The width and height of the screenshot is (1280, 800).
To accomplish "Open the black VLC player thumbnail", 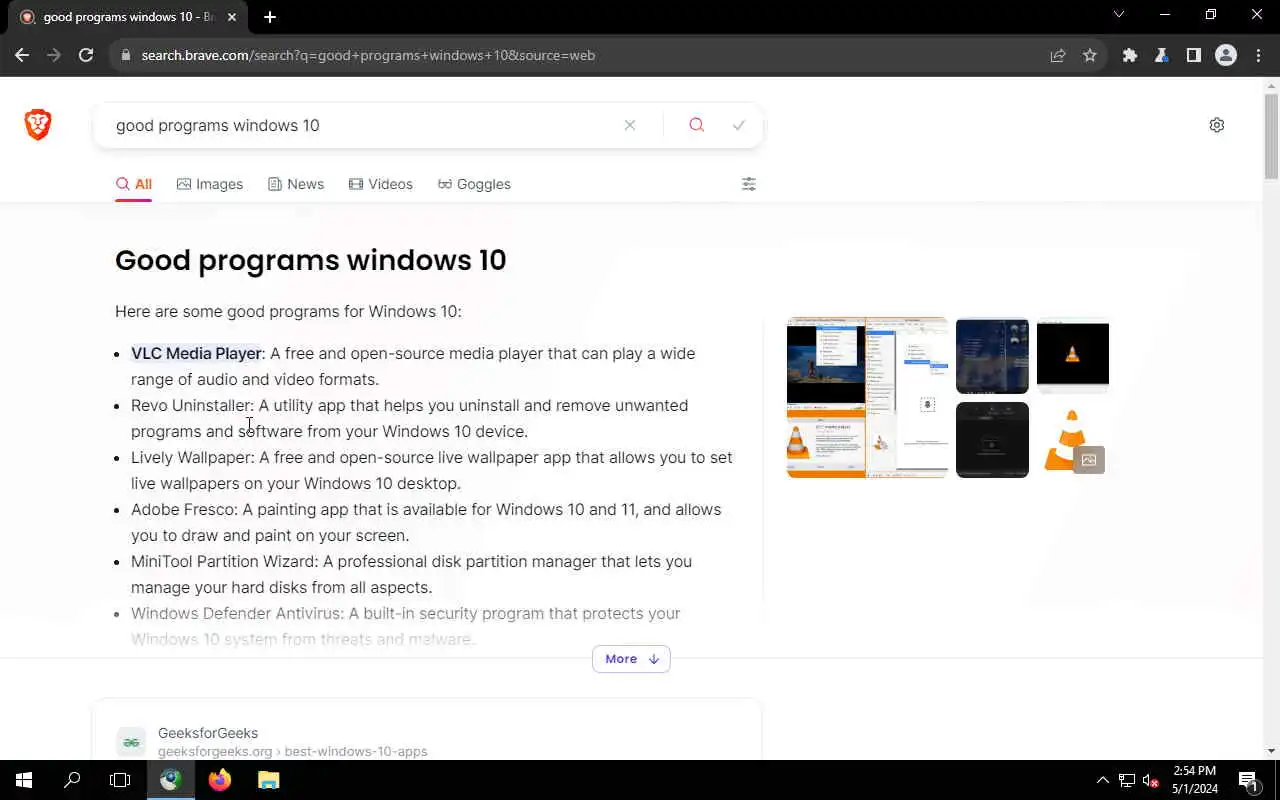I will (x=1073, y=356).
